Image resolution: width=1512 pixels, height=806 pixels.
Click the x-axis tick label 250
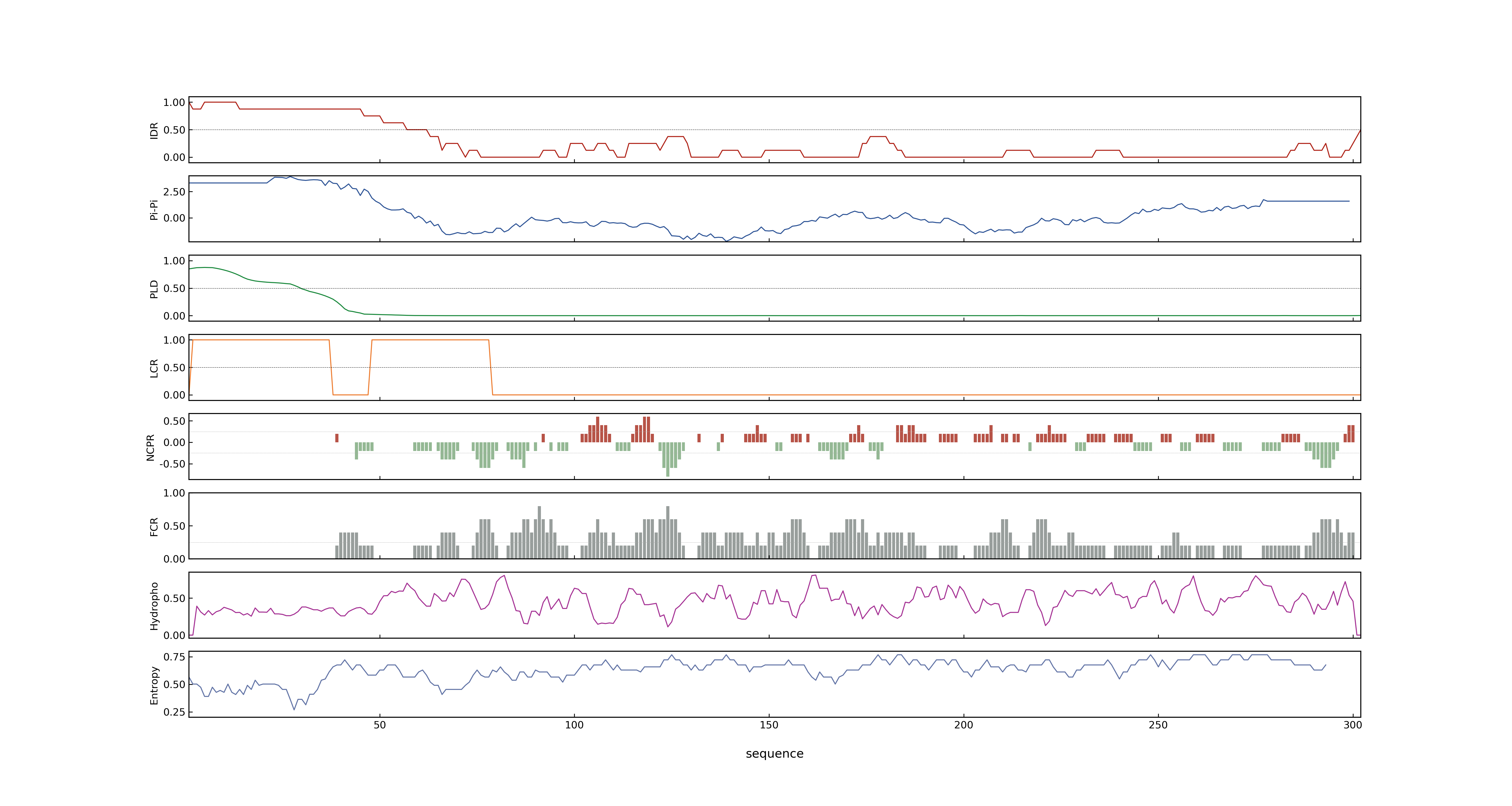coord(1158,725)
